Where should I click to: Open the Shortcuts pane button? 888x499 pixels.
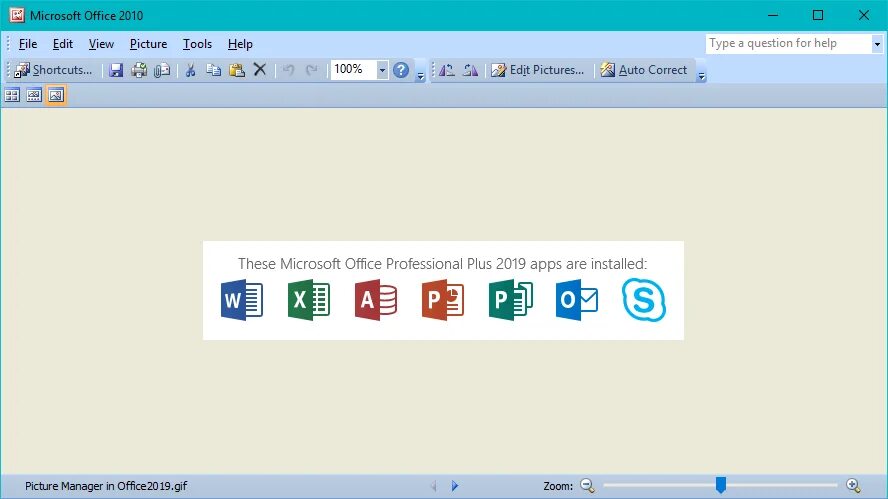pyautogui.click(x=53, y=70)
